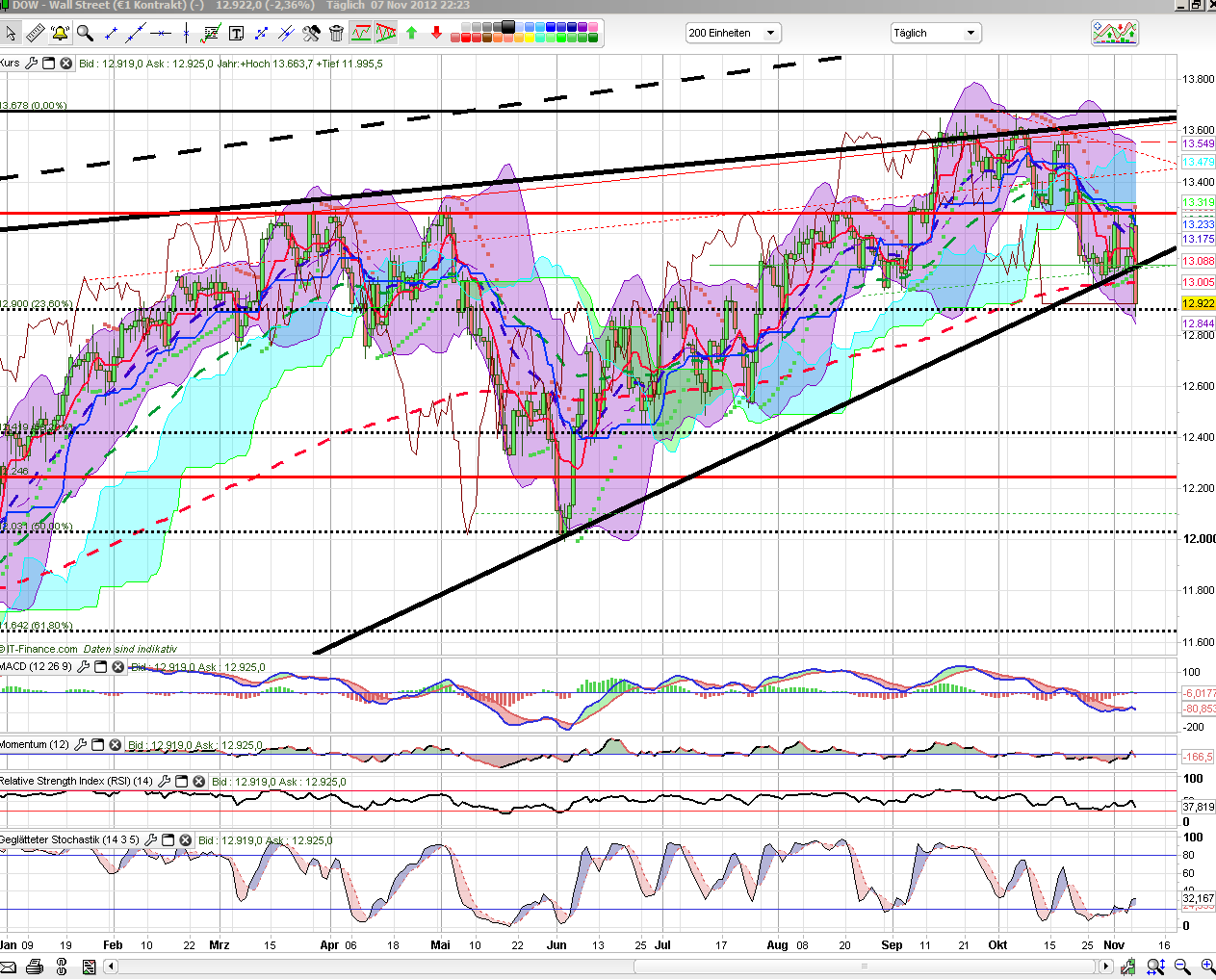Viewport: 1216px width, 980px height.
Task: Maximize the Kurs price panel
Action: point(48,64)
